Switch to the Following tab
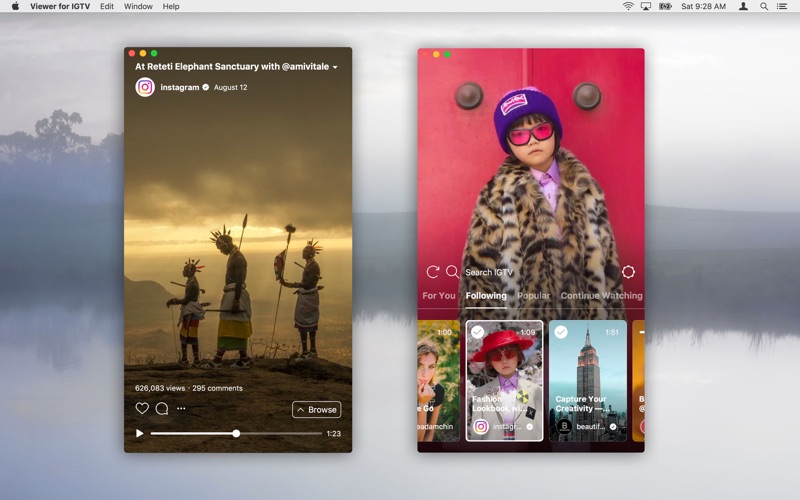This screenshot has height=500, width=800. 486,295
